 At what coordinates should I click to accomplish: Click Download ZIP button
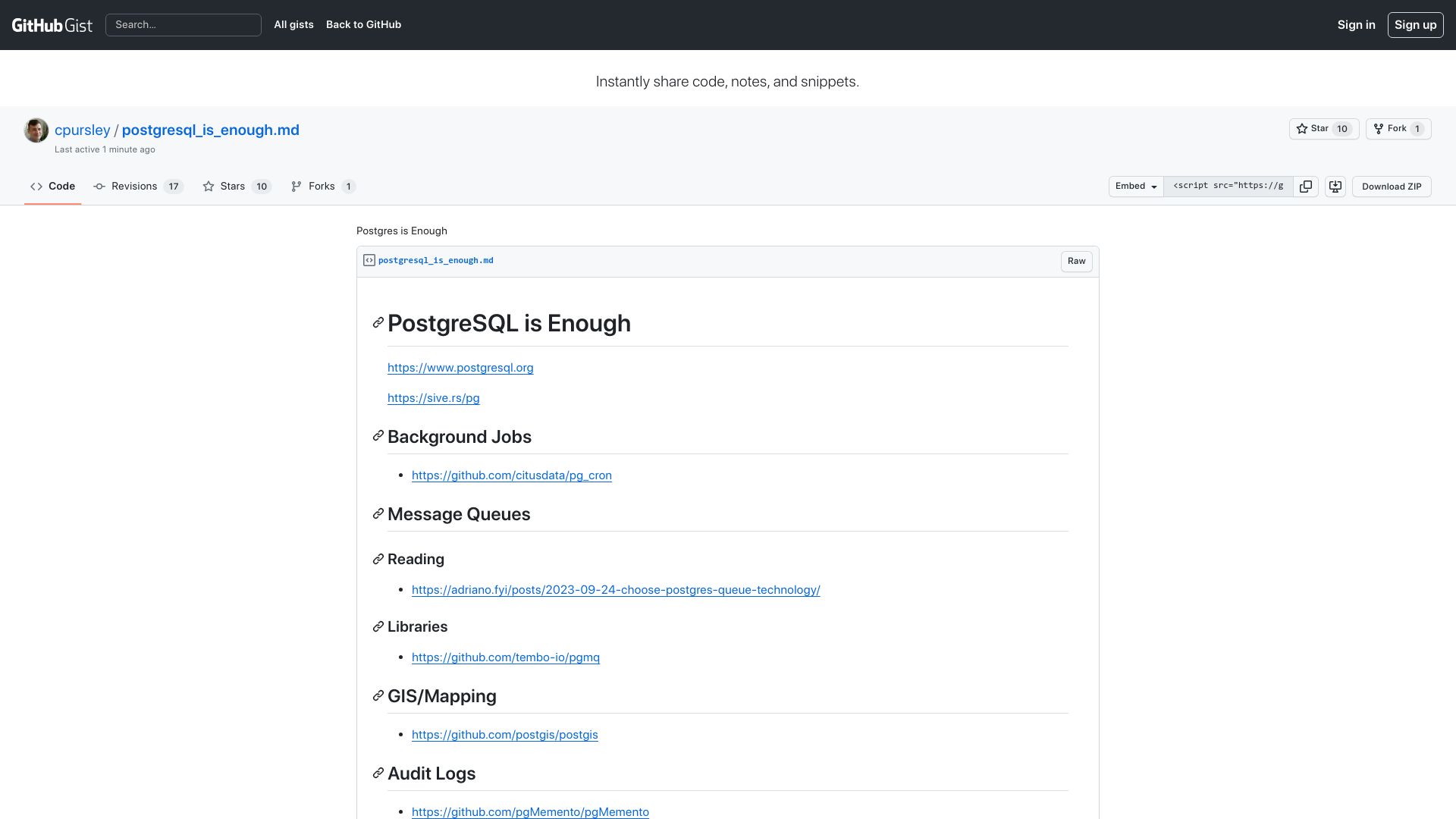1392,187
